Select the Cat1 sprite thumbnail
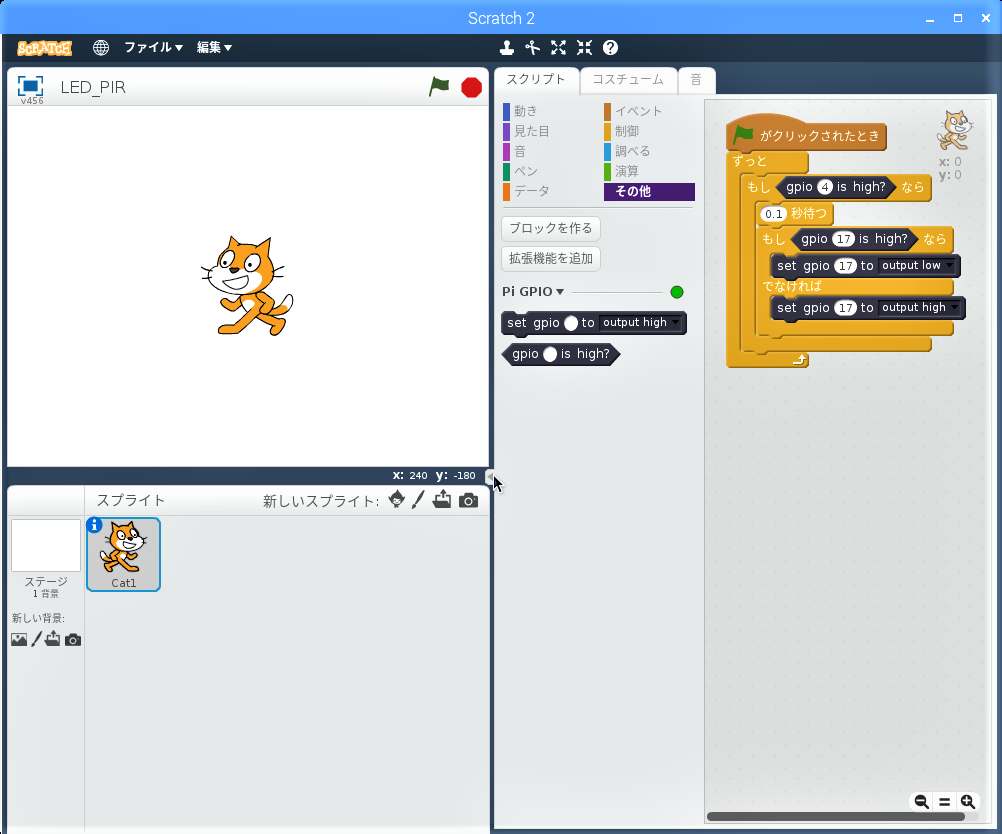Screen dimensions: 1002x834 pos(123,554)
